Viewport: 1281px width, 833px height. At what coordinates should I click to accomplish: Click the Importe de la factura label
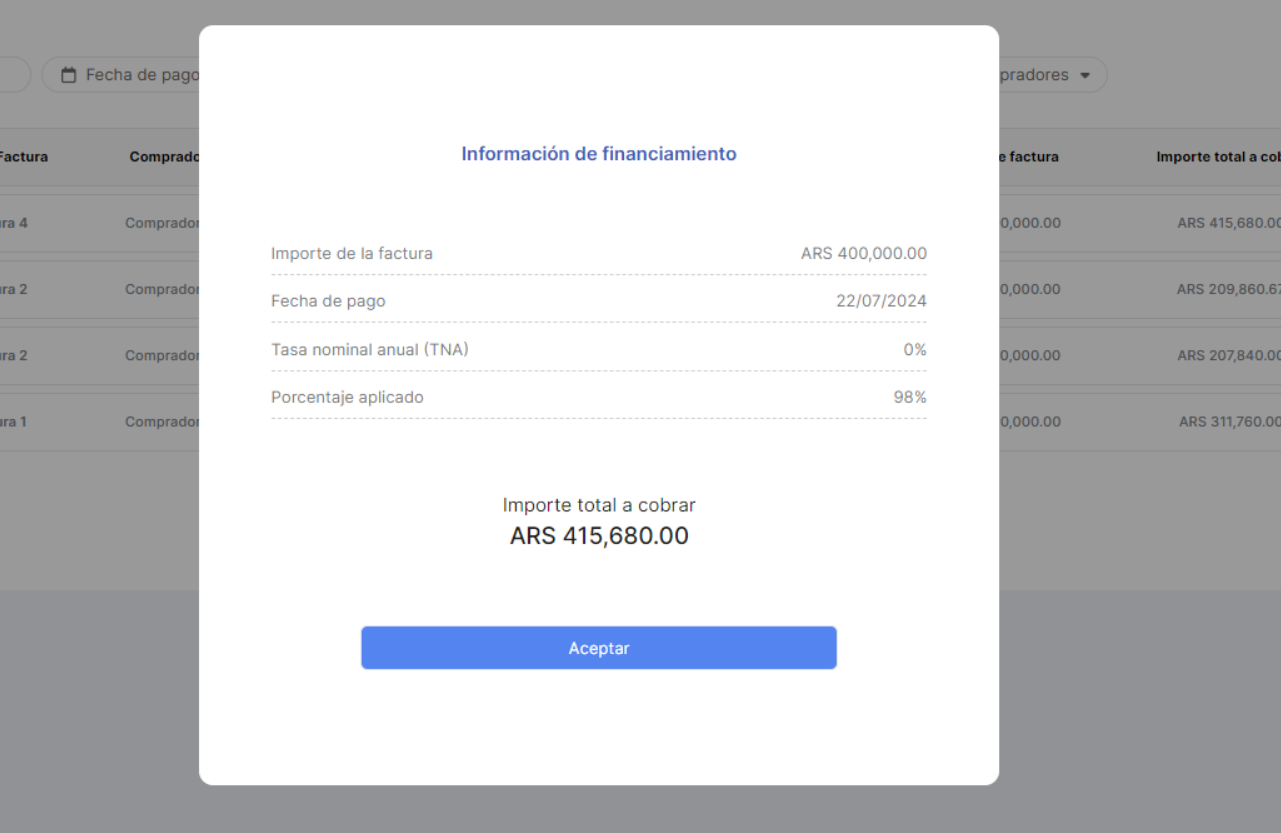(352, 254)
